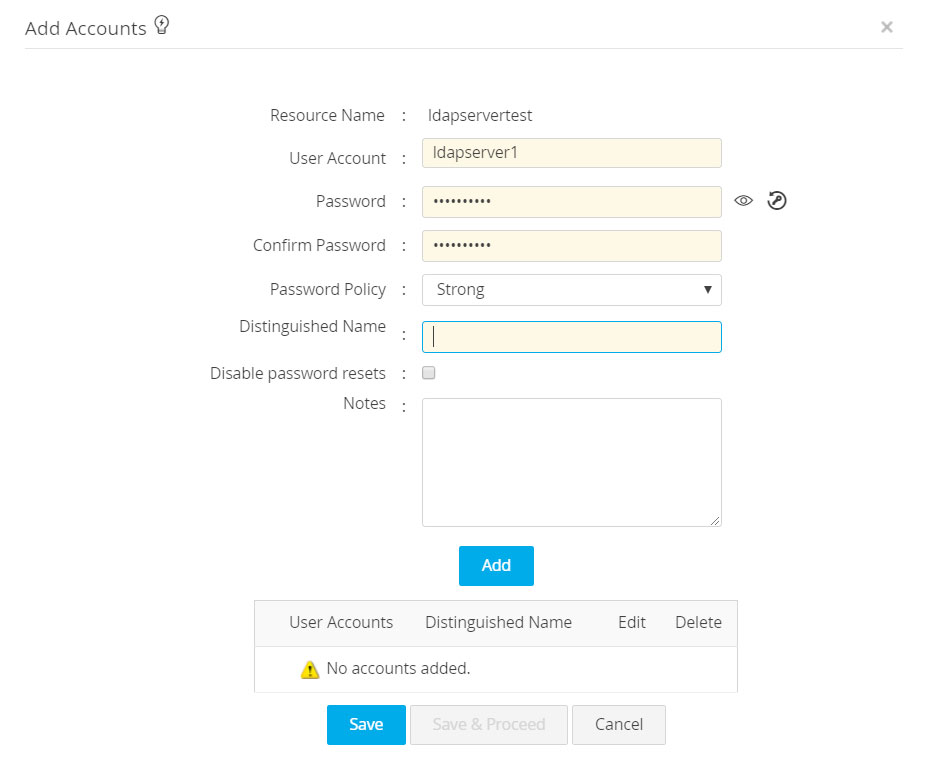Screen dimensions: 935x773
Task: Click the Distinguished Name input box
Action: pyautogui.click(x=571, y=337)
